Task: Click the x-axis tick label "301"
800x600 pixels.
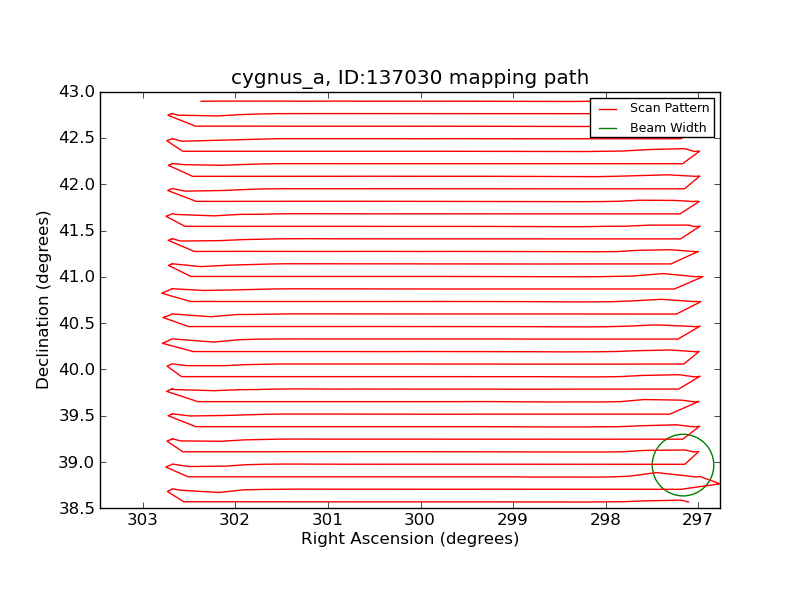Action: [x=328, y=519]
